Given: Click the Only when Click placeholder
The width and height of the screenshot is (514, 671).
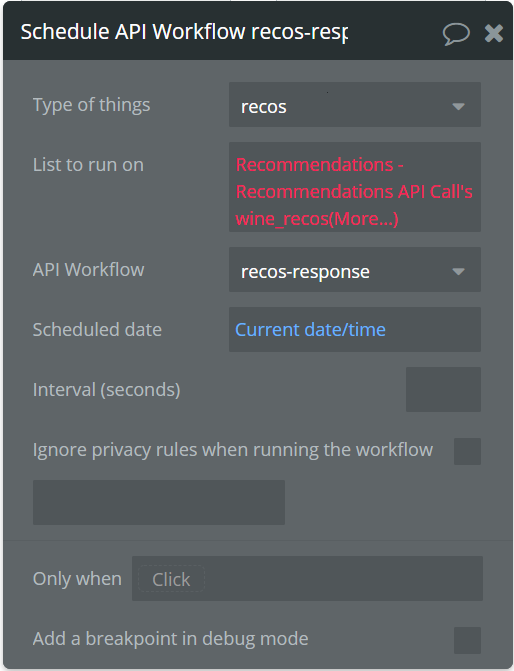Looking at the screenshot, I should [x=171, y=579].
